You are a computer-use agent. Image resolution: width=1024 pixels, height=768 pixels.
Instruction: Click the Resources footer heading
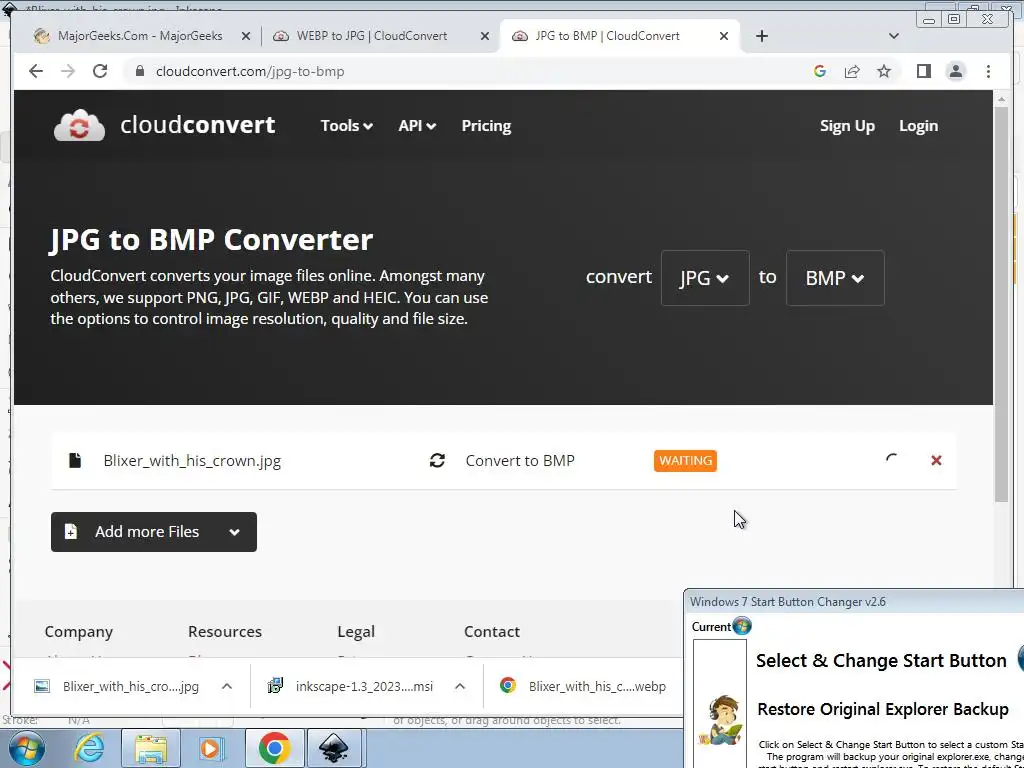point(225,632)
